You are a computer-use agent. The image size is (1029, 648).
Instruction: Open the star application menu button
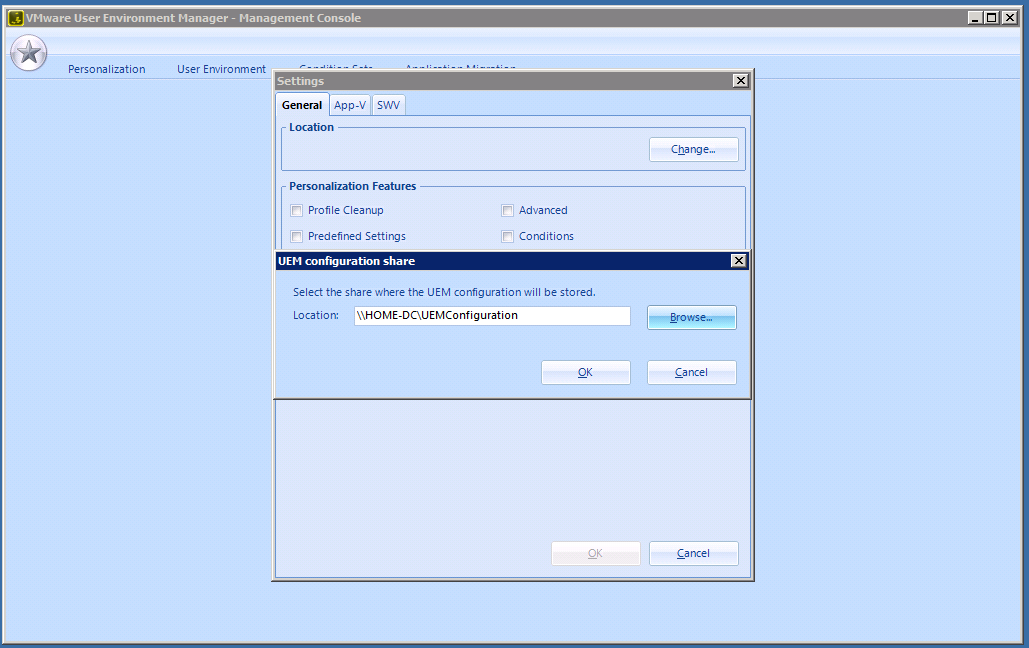click(x=29, y=53)
